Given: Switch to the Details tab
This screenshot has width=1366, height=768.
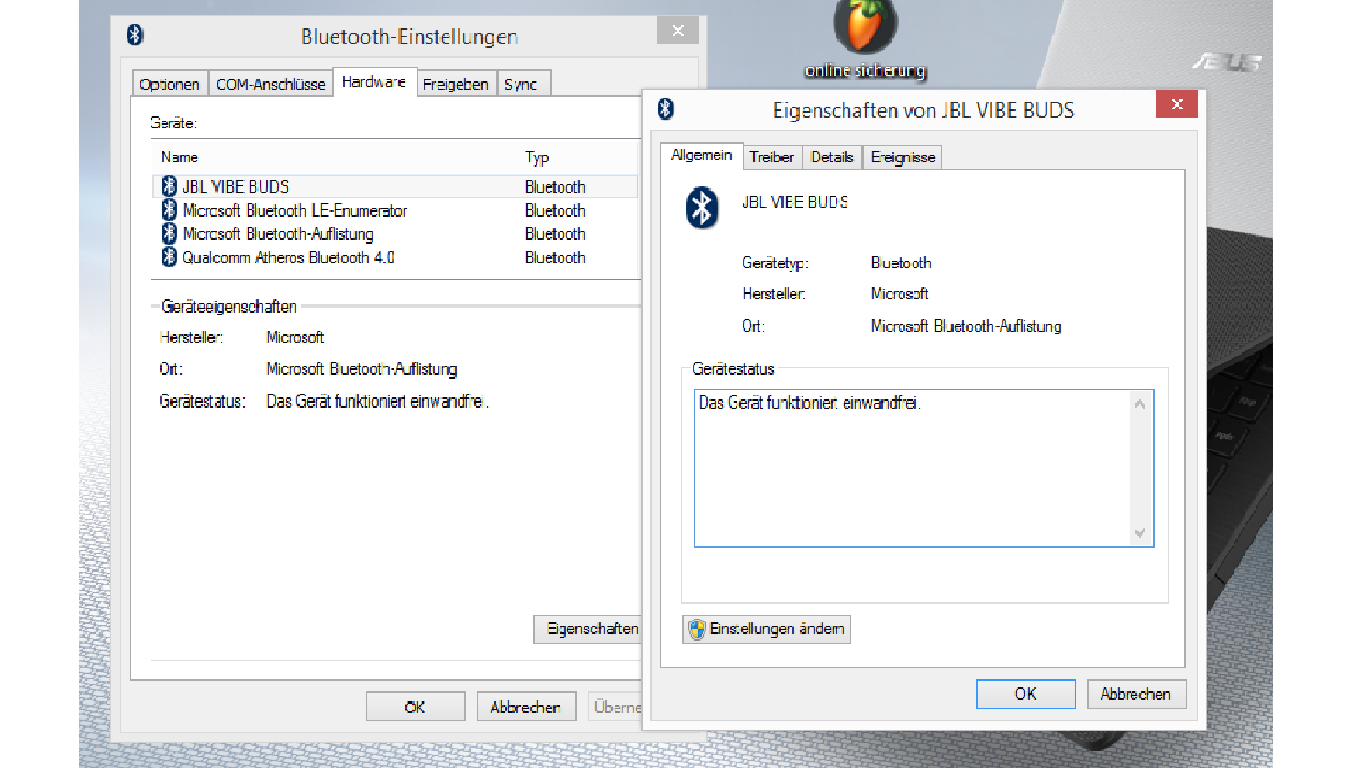Looking at the screenshot, I should coord(832,157).
